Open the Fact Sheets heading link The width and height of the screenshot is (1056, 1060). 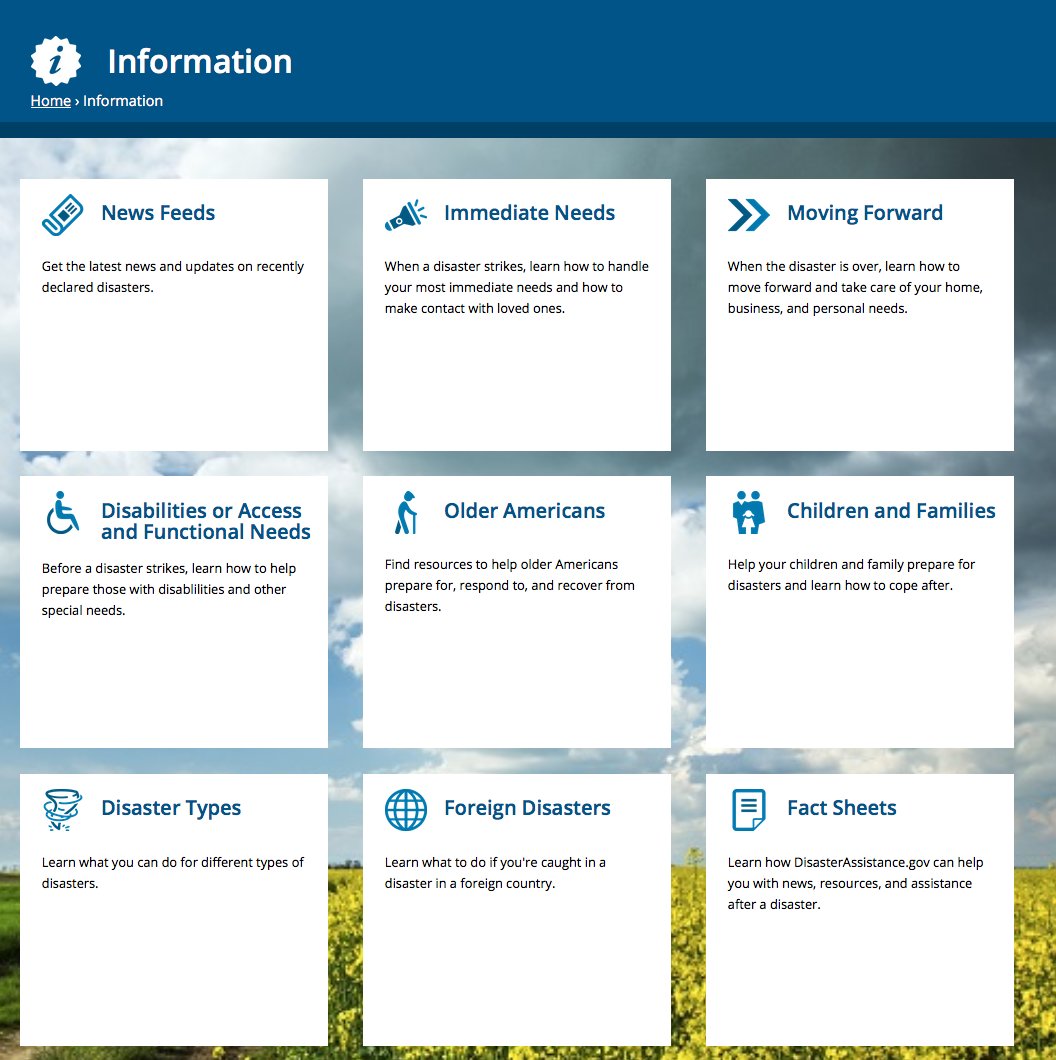842,808
